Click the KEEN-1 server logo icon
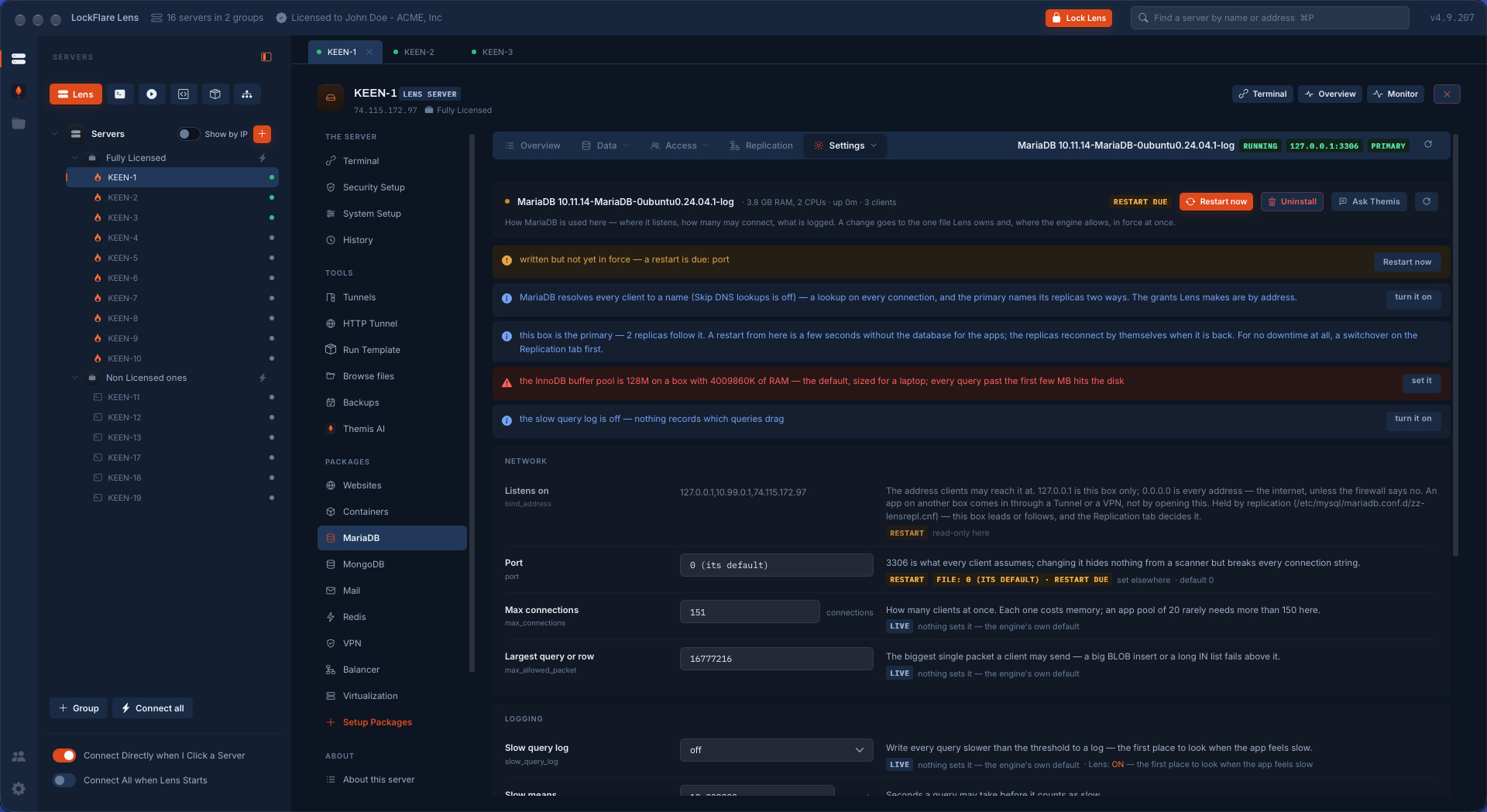The height and width of the screenshot is (812, 1487). point(331,98)
